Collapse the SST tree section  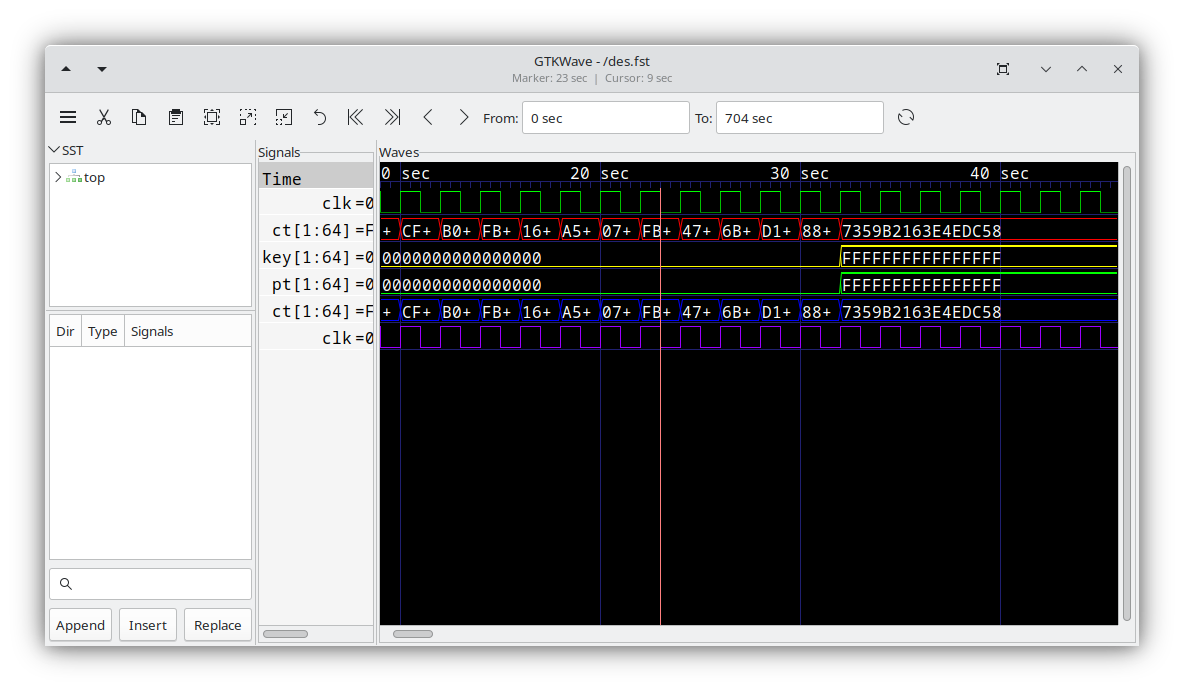pyautogui.click(x=55, y=150)
